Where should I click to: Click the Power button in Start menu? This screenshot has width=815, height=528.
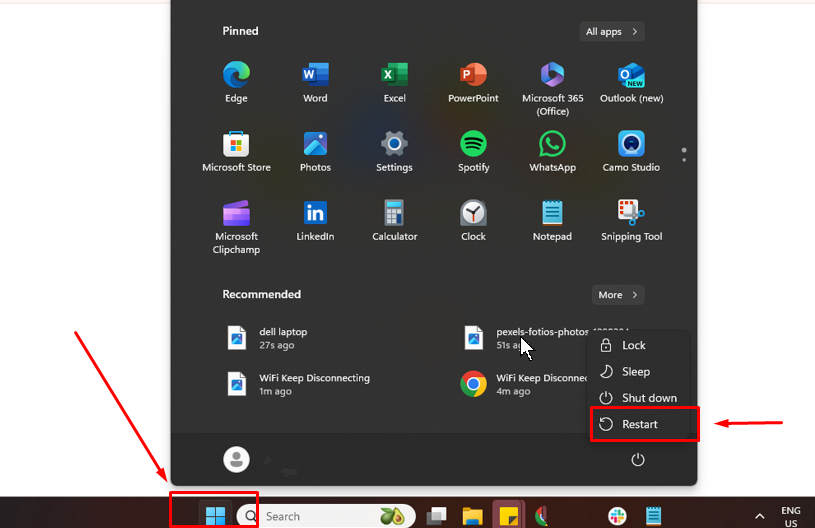638,460
